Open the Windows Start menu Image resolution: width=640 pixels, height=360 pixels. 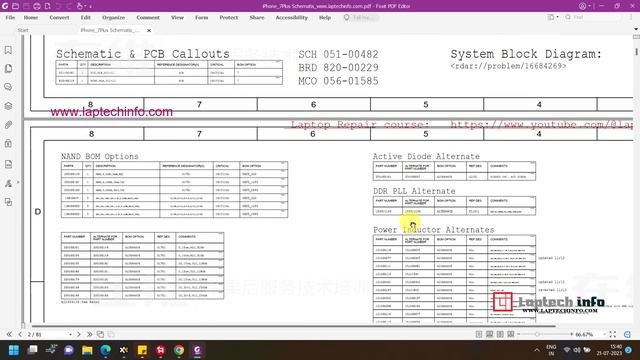coord(14,350)
